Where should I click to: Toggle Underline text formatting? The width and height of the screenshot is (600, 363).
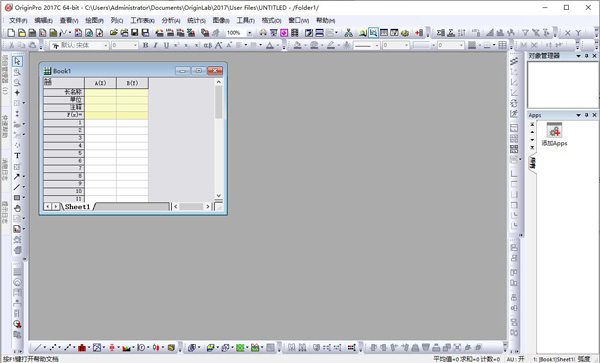click(166, 46)
